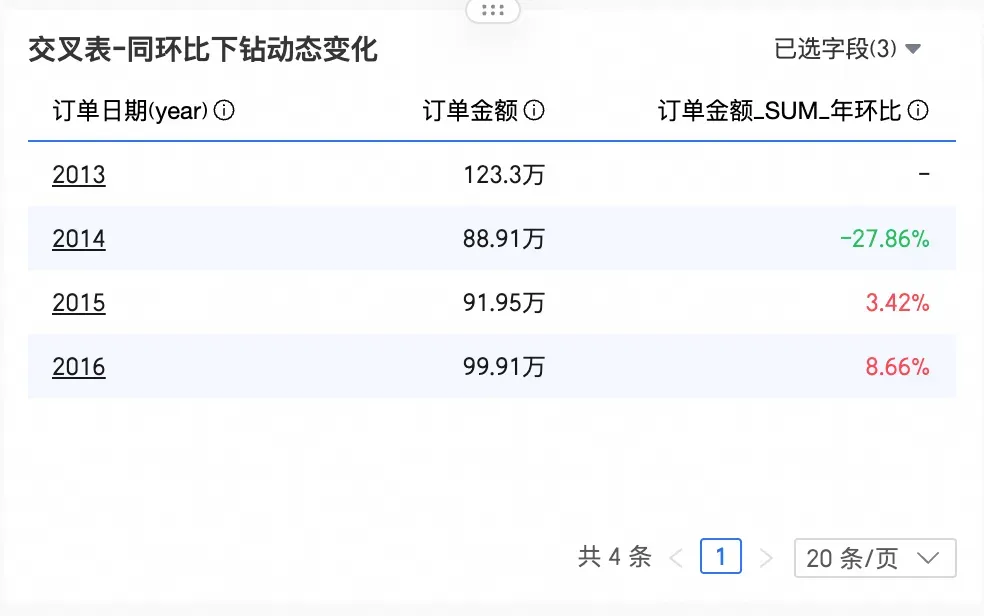
Task: Click info icon beside 订单金额_SUM_年环比 header
Action: 918,110
